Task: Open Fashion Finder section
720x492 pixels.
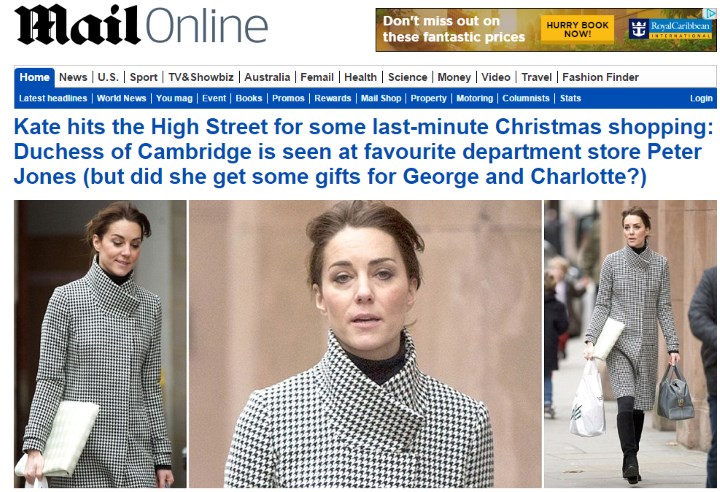Action: pyautogui.click(x=600, y=77)
